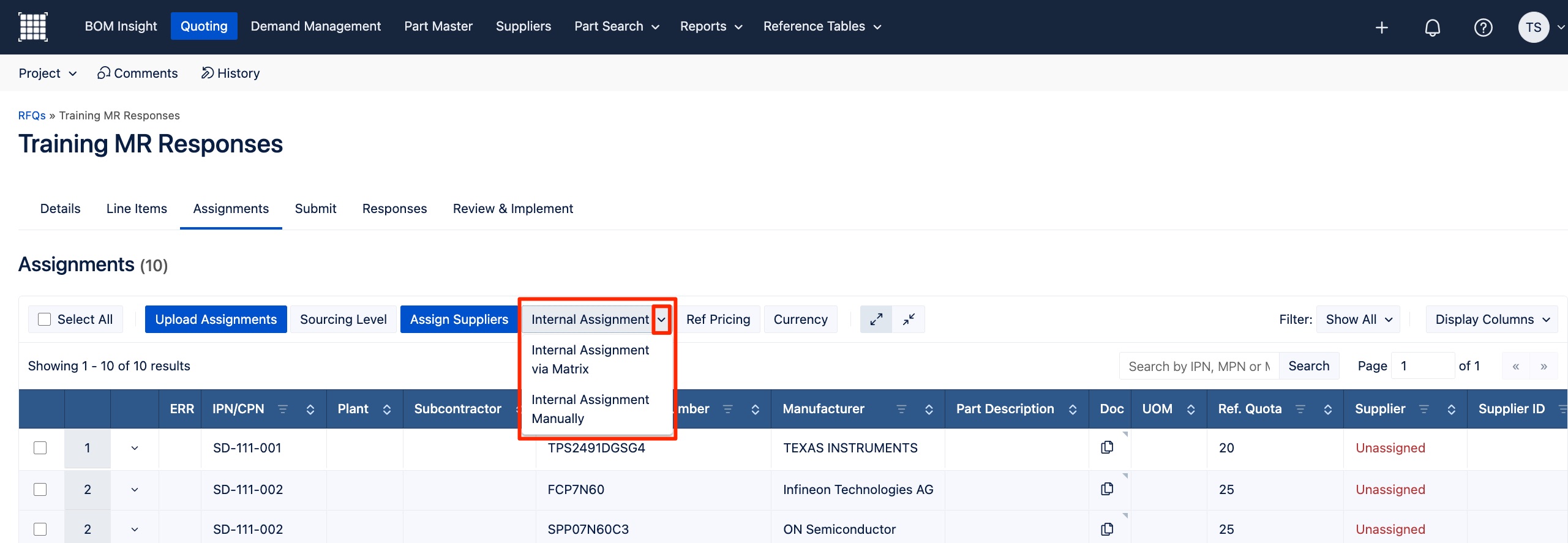Click the collapse all rows arrows icon

(x=909, y=320)
